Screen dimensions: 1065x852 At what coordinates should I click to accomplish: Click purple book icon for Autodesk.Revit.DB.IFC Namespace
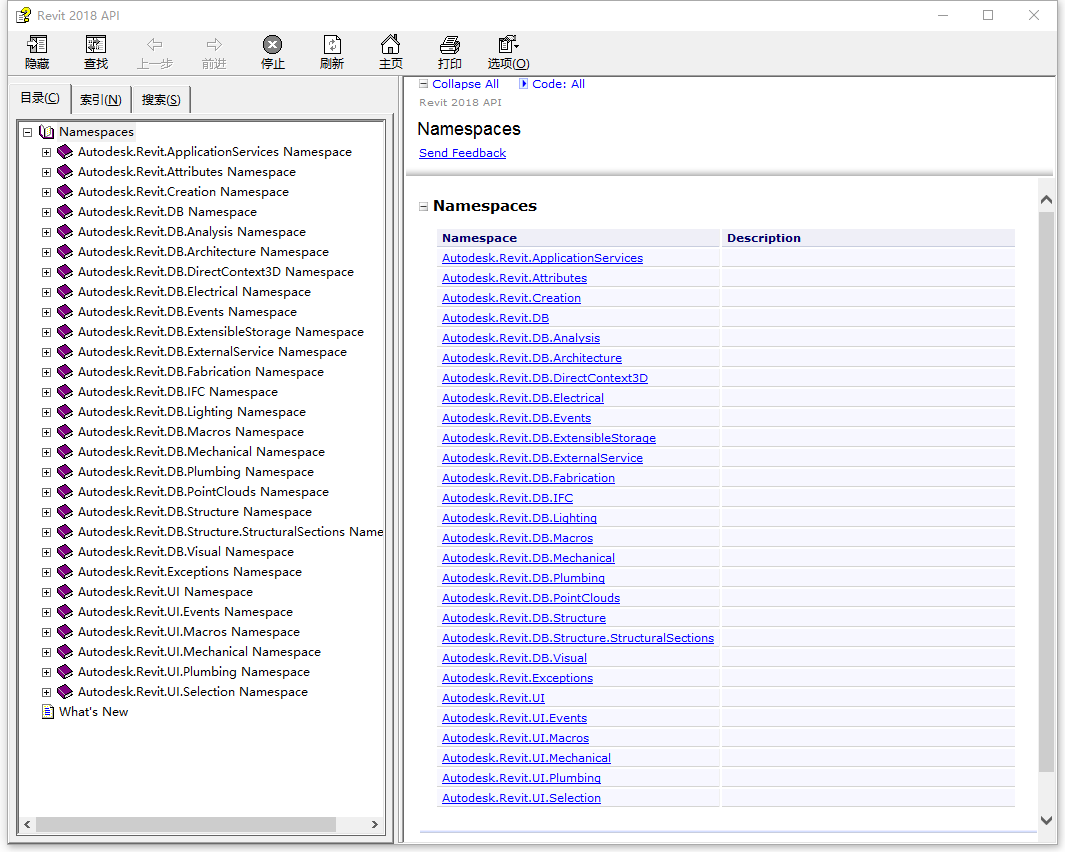pyautogui.click(x=65, y=392)
